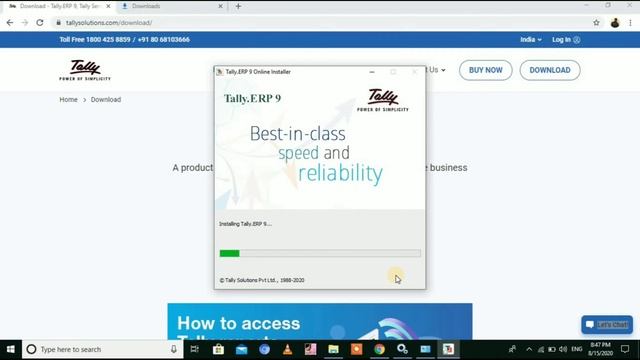Click the Chrome forward arrow
This screenshot has height=360, width=640.
click(x=24, y=23)
